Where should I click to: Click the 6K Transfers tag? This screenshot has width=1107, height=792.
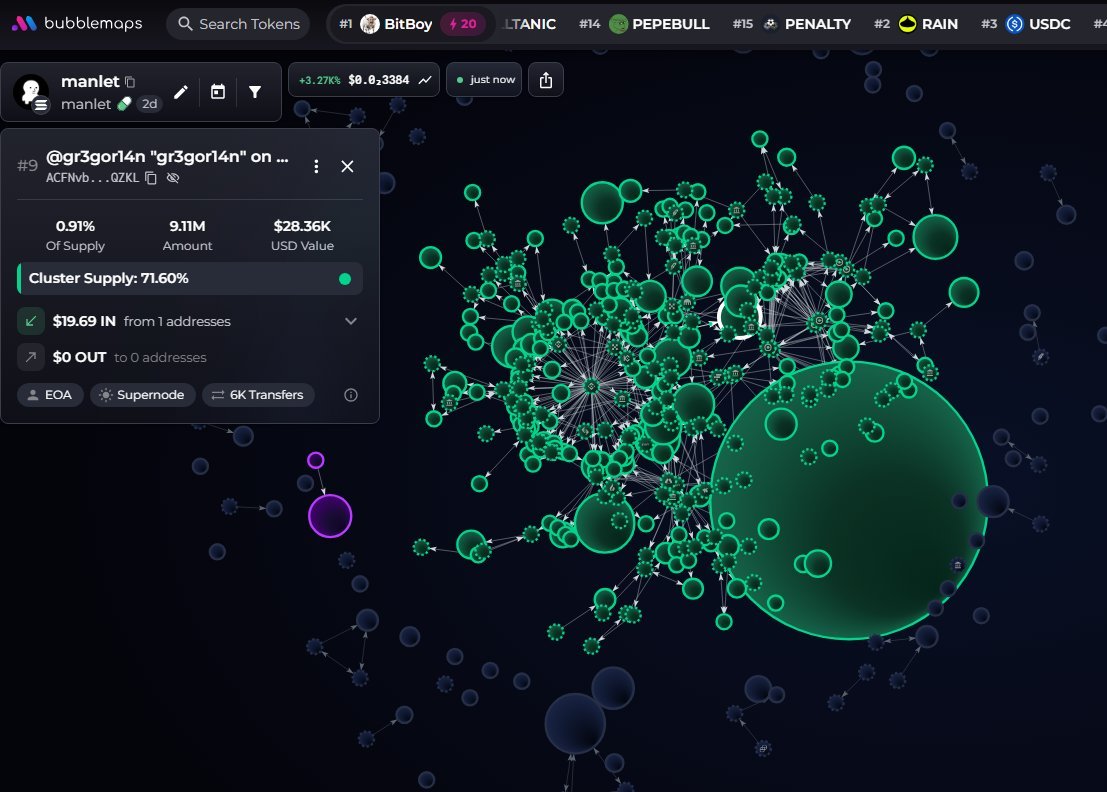258,395
